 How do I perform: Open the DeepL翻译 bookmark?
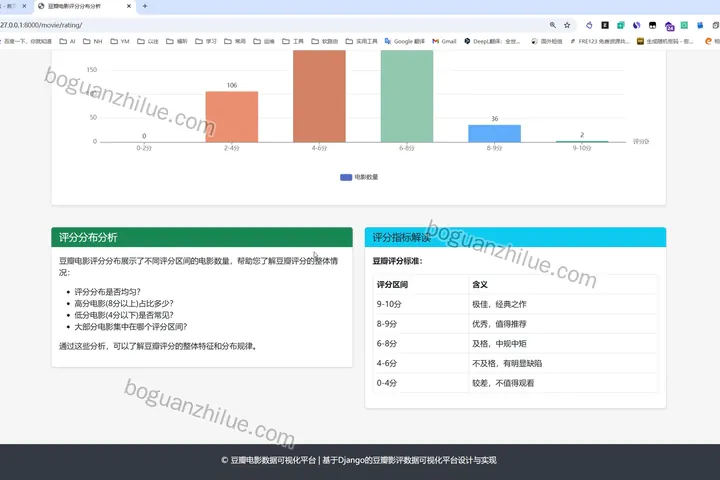pos(492,41)
